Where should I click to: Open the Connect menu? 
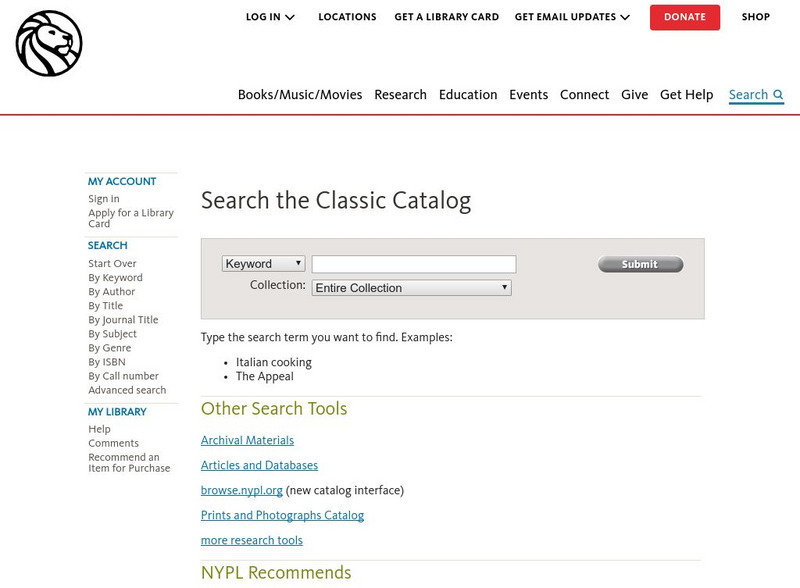point(585,95)
